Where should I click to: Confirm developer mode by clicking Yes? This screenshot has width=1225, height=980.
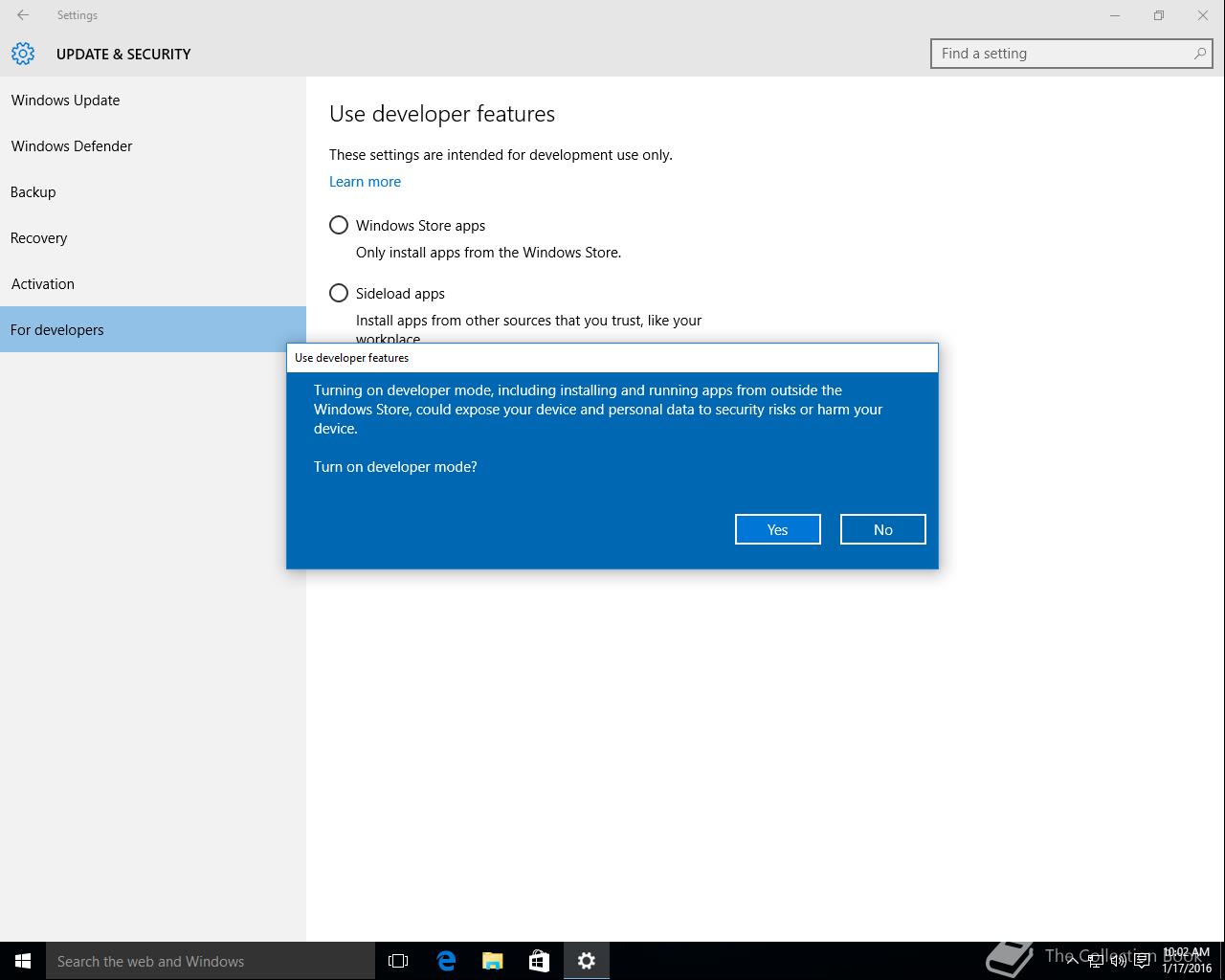pyautogui.click(x=777, y=529)
